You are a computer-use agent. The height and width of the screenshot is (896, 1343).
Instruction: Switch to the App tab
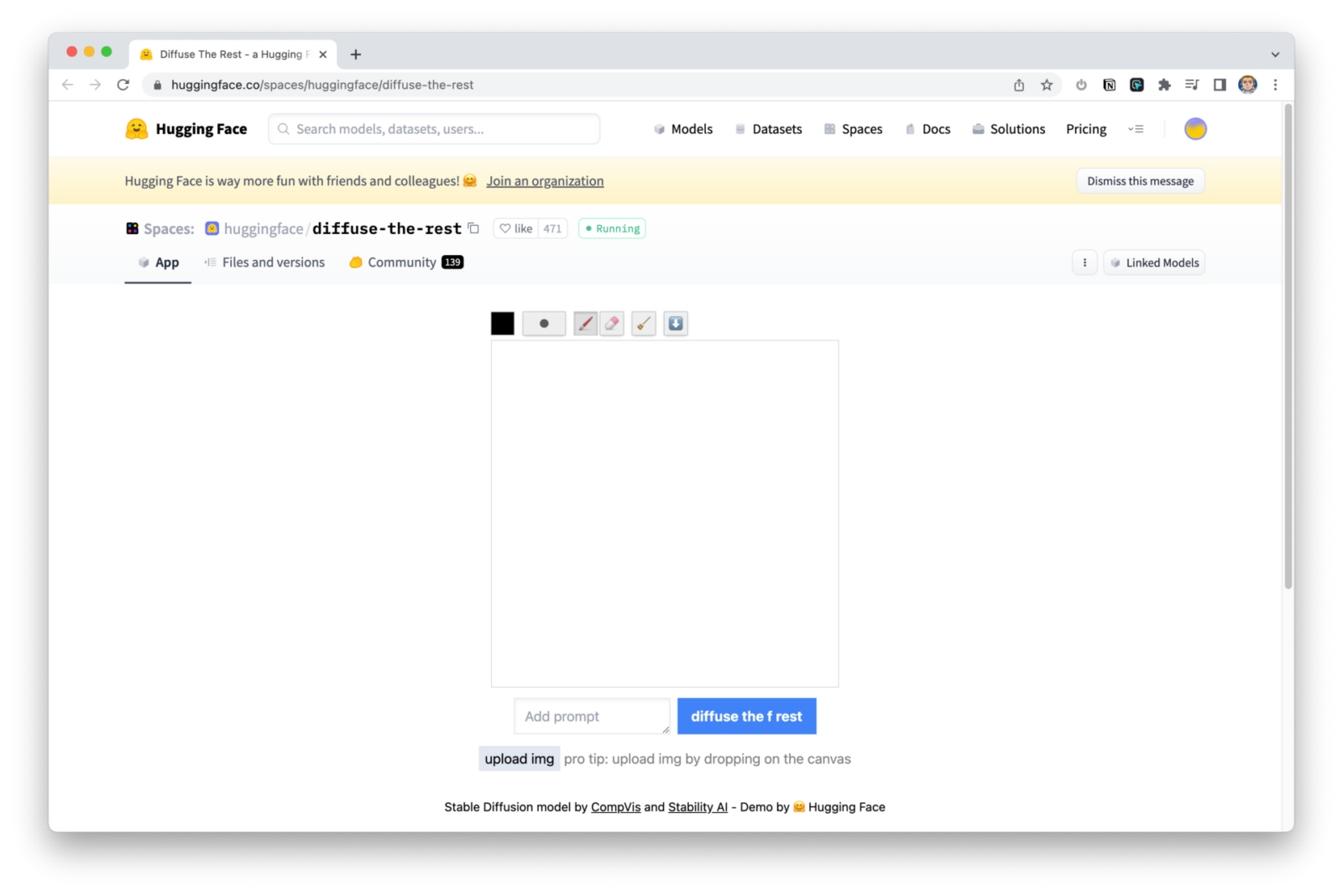tap(159, 263)
